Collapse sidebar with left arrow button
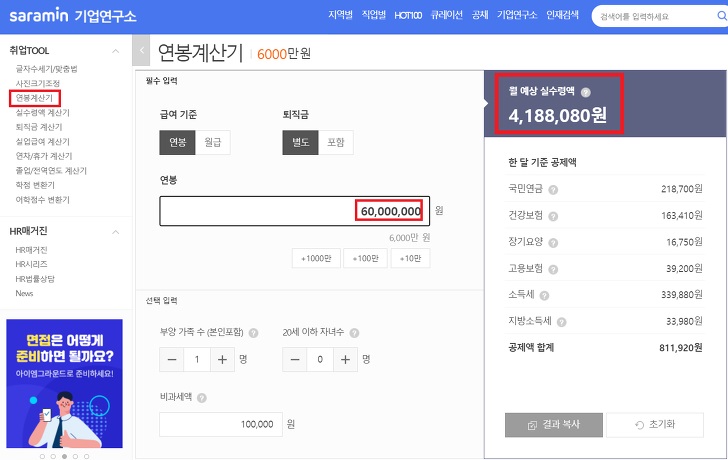 (x=141, y=50)
